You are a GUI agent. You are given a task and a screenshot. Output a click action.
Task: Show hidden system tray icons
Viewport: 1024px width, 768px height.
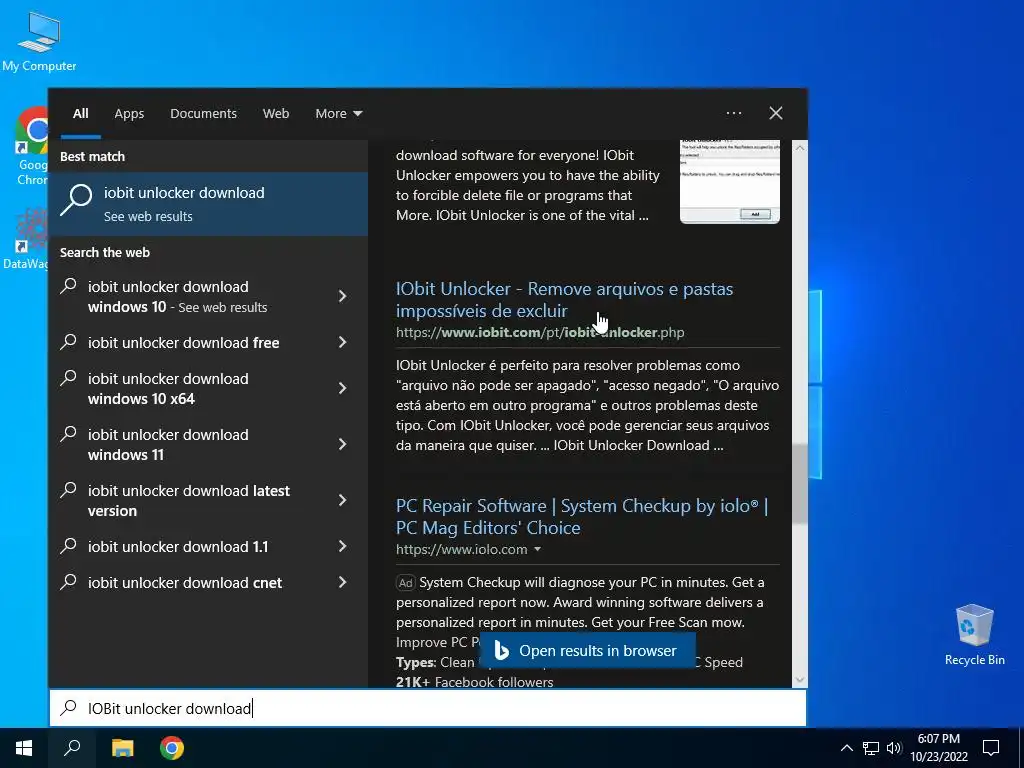pyautogui.click(x=846, y=748)
